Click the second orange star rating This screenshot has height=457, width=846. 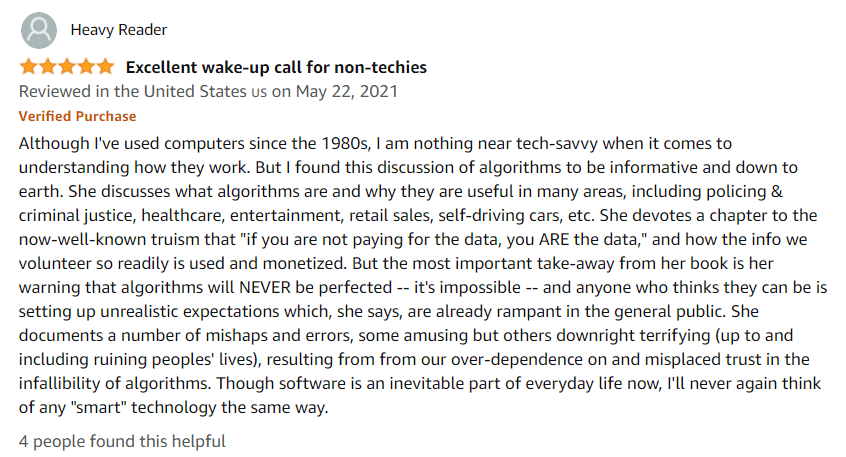(47, 67)
